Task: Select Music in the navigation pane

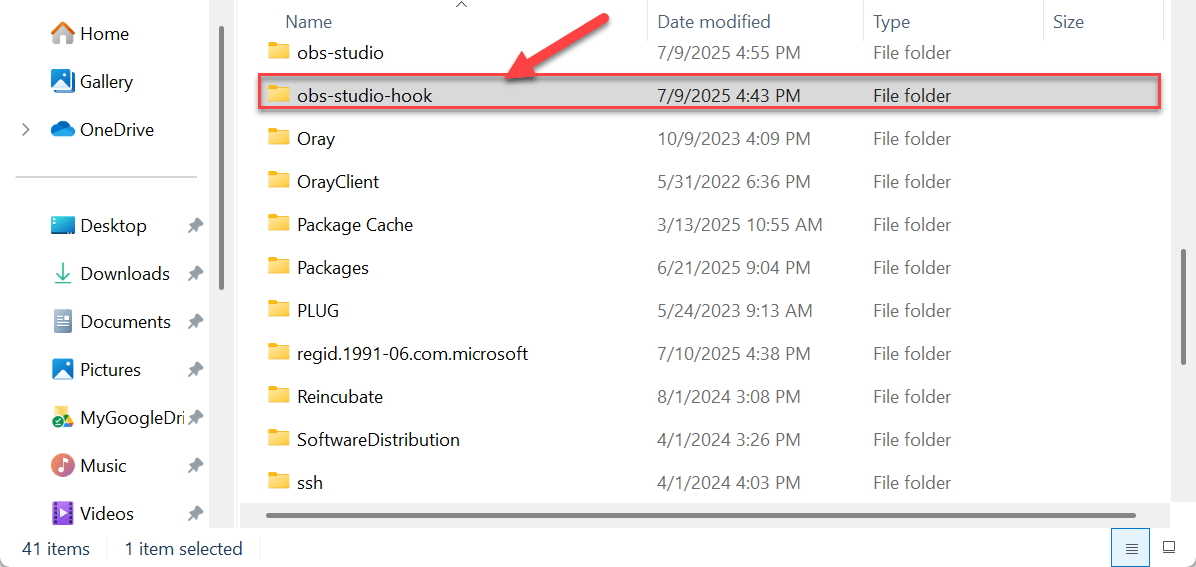Action: click(x=88, y=466)
